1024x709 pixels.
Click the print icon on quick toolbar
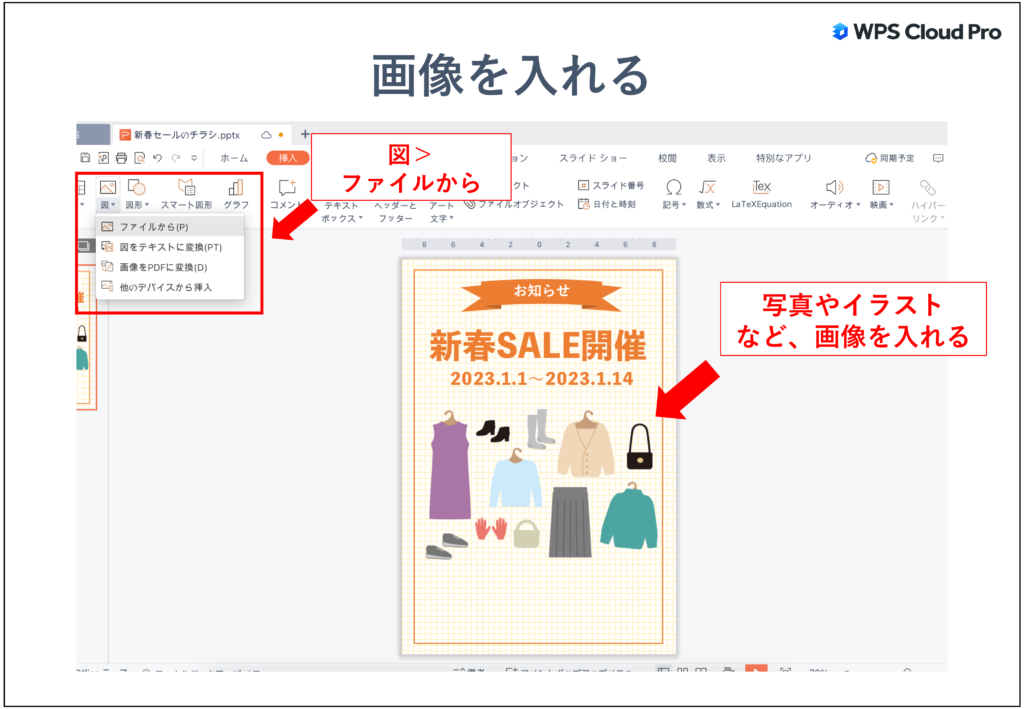click(x=120, y=156)
